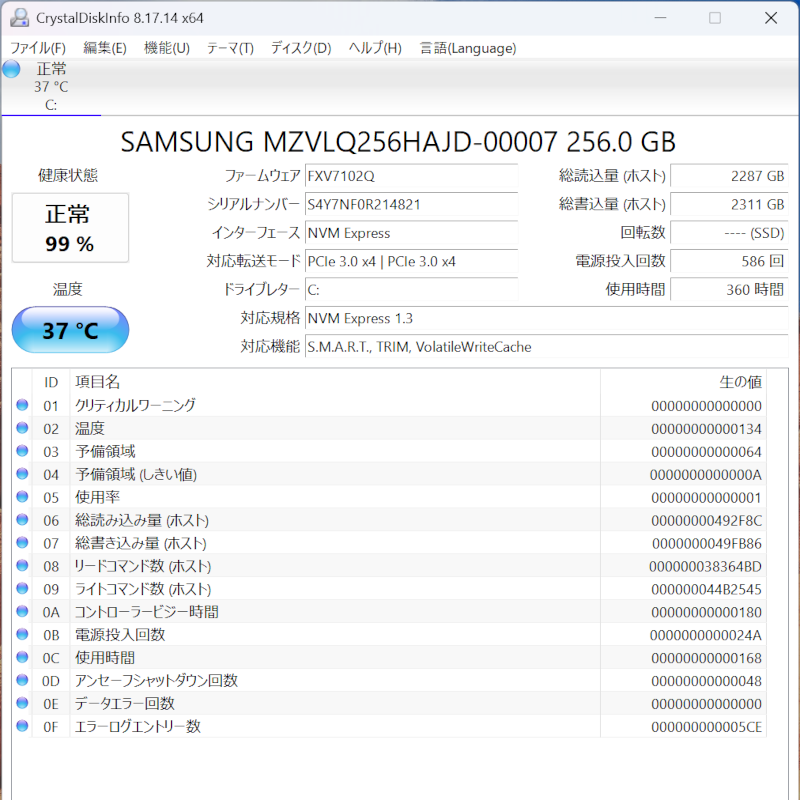This screenshot has width=800, height=800.
Task: Click power-on hours value 360 時間
Action: 729,290
